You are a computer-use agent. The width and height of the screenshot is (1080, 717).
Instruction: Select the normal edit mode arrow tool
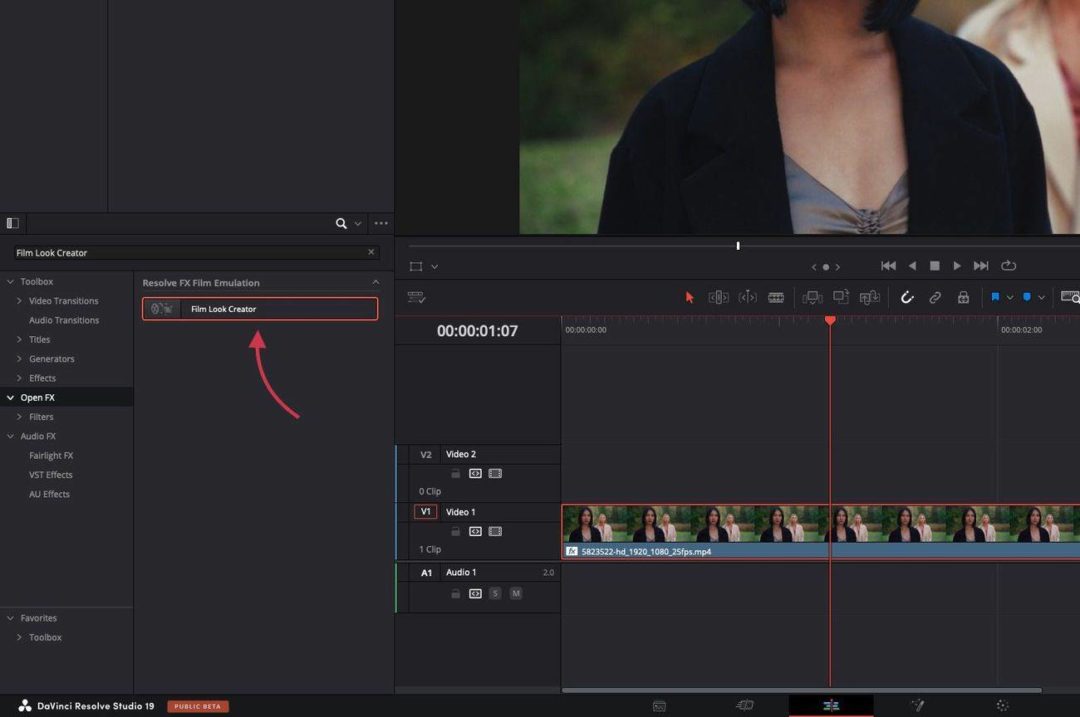[x=689, y=297]
